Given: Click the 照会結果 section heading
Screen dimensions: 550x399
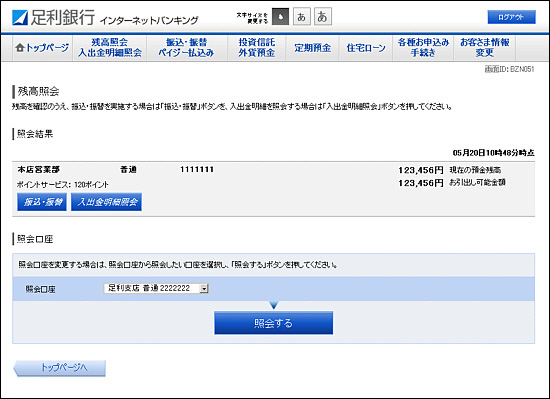Looking at the screenshot, I should coord(35,134).
